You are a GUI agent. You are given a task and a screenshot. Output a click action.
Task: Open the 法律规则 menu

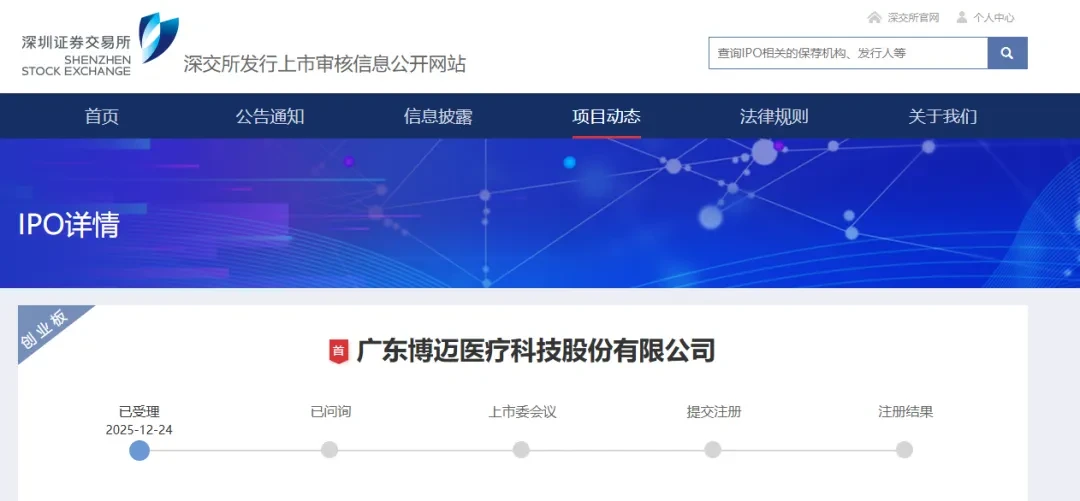click(774, 116)
